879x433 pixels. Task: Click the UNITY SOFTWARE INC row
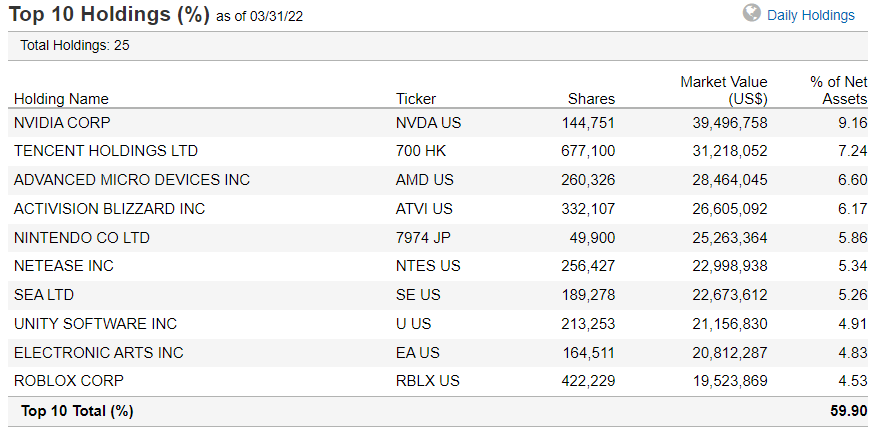(95, 324)
